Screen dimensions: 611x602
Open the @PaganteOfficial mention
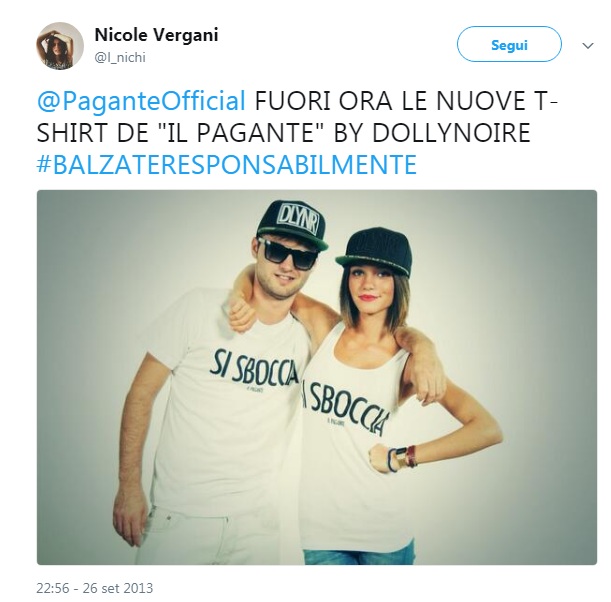click(141, 101)
